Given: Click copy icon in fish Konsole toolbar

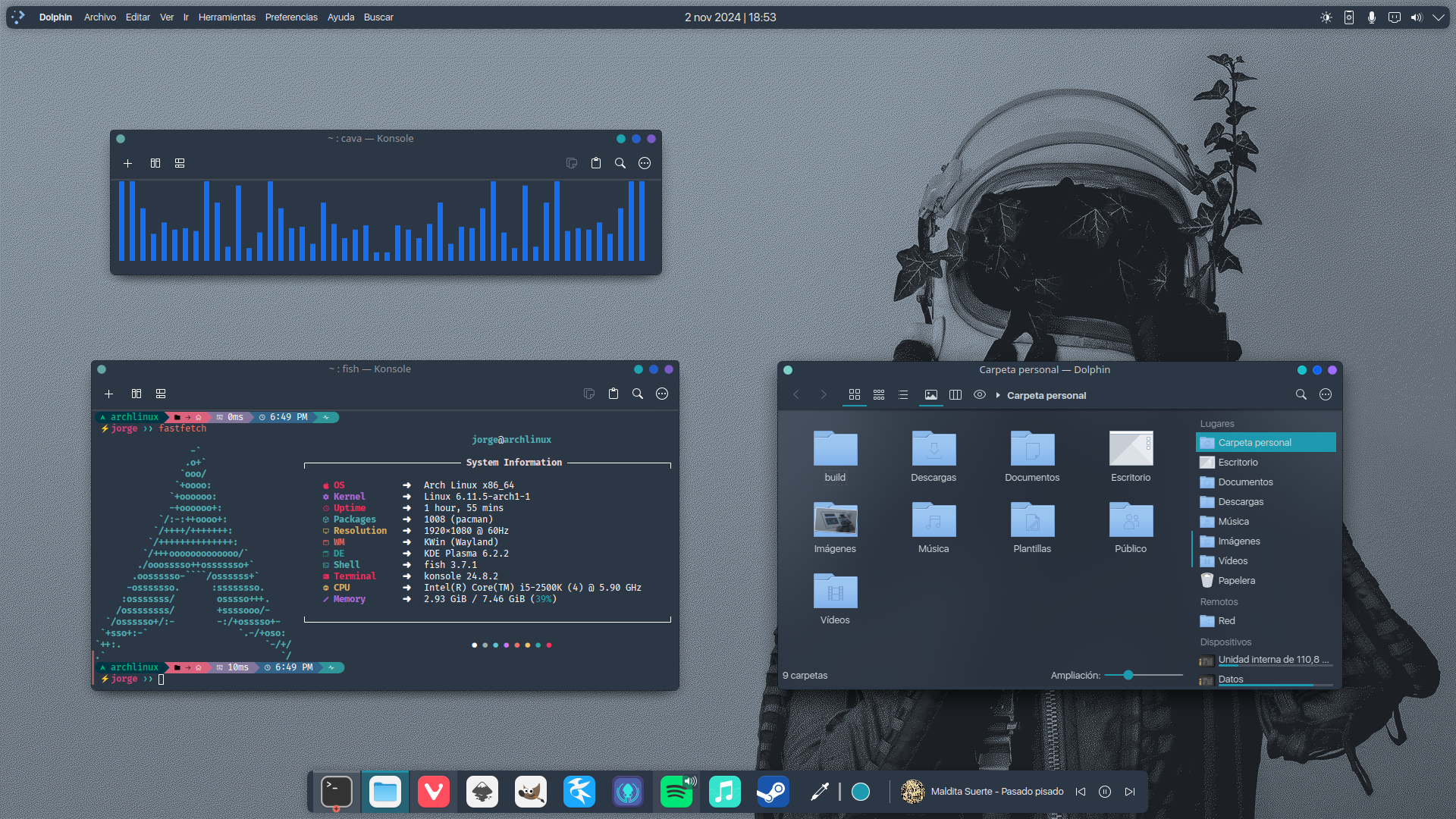Looking at the screenshot, I should (589, 394).
